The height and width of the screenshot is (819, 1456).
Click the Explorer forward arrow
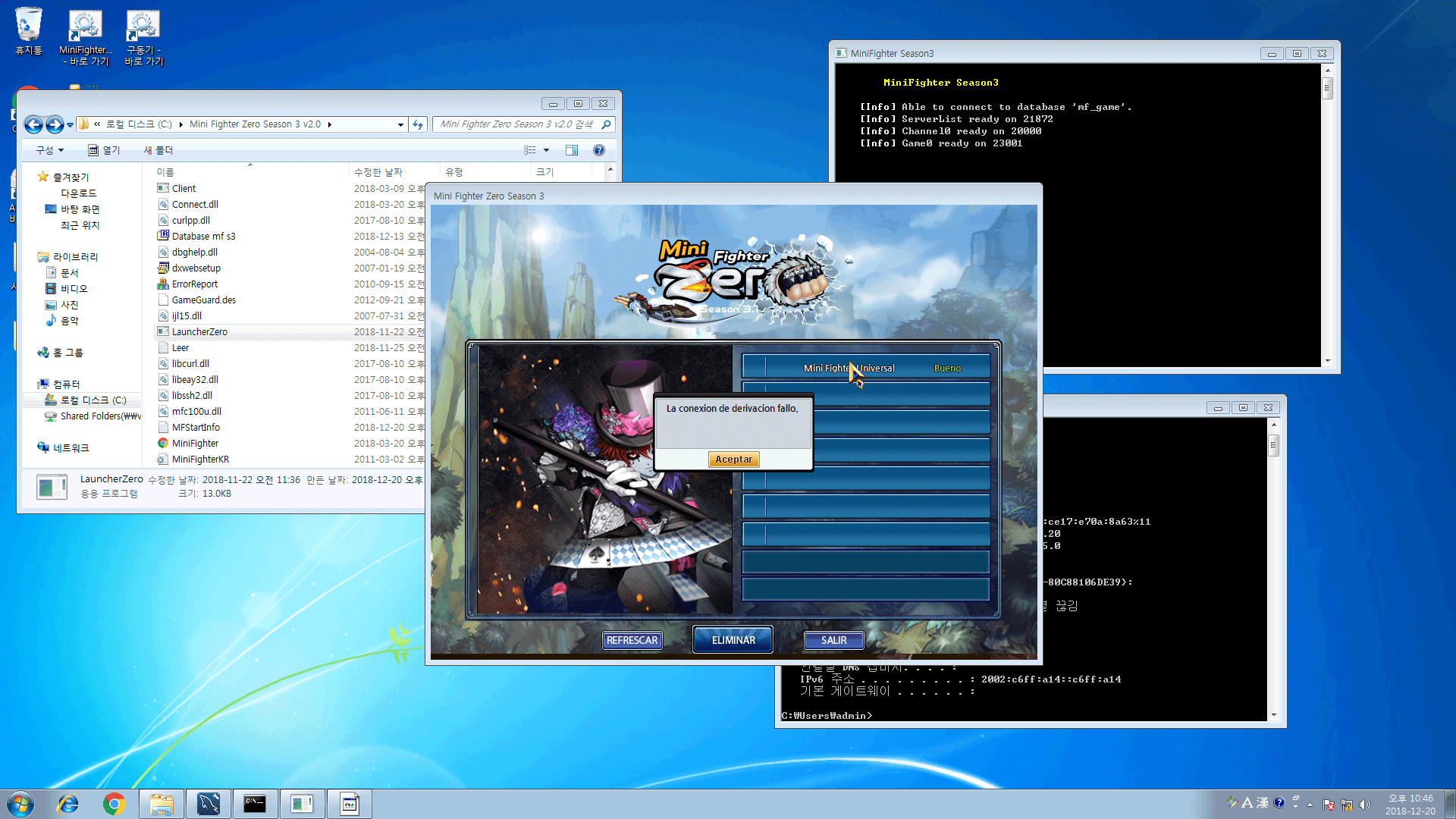coord(55,124)
